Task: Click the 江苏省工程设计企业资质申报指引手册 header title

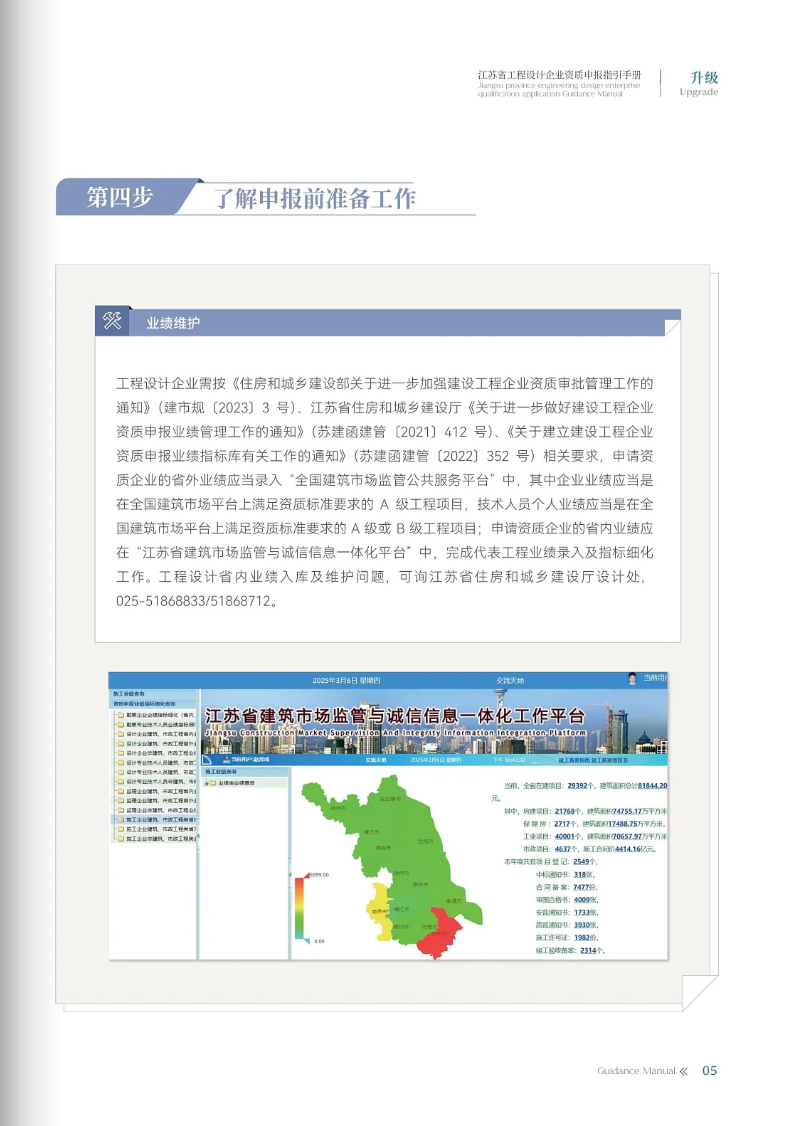Action: coord(559,75)
